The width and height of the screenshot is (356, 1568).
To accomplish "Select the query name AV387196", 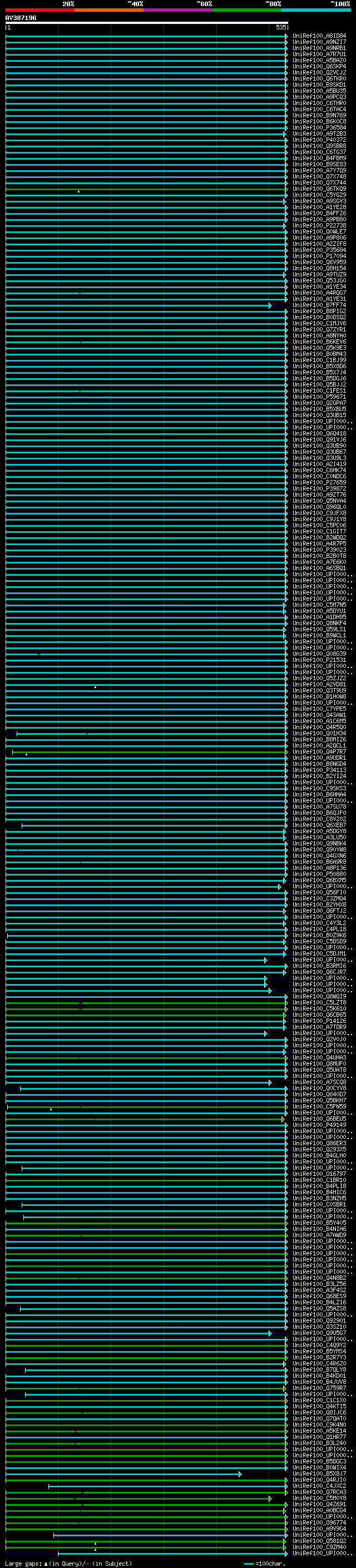I will click(x=21, y=18).
